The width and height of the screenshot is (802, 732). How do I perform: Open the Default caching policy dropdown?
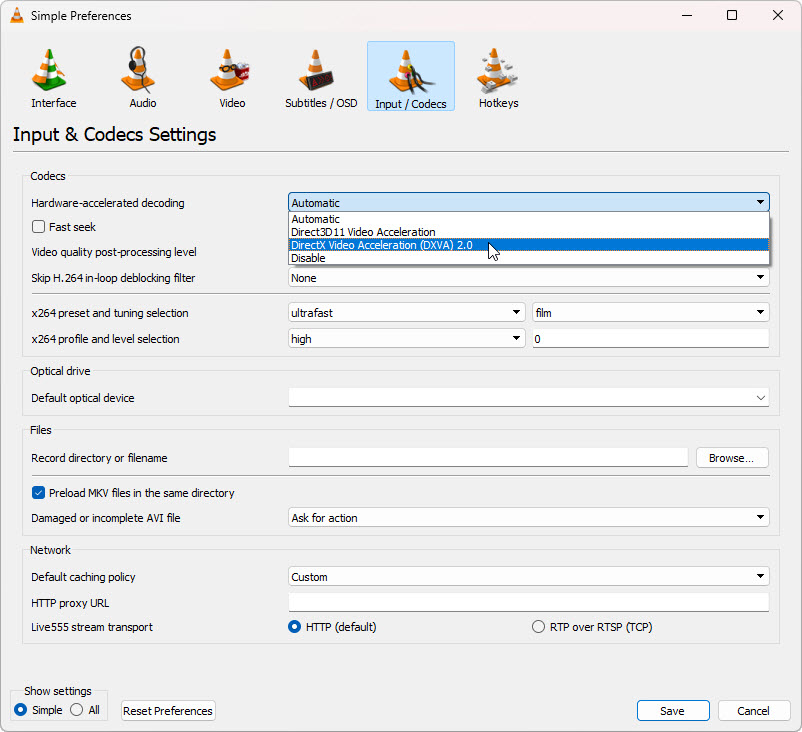pos(528,576)
